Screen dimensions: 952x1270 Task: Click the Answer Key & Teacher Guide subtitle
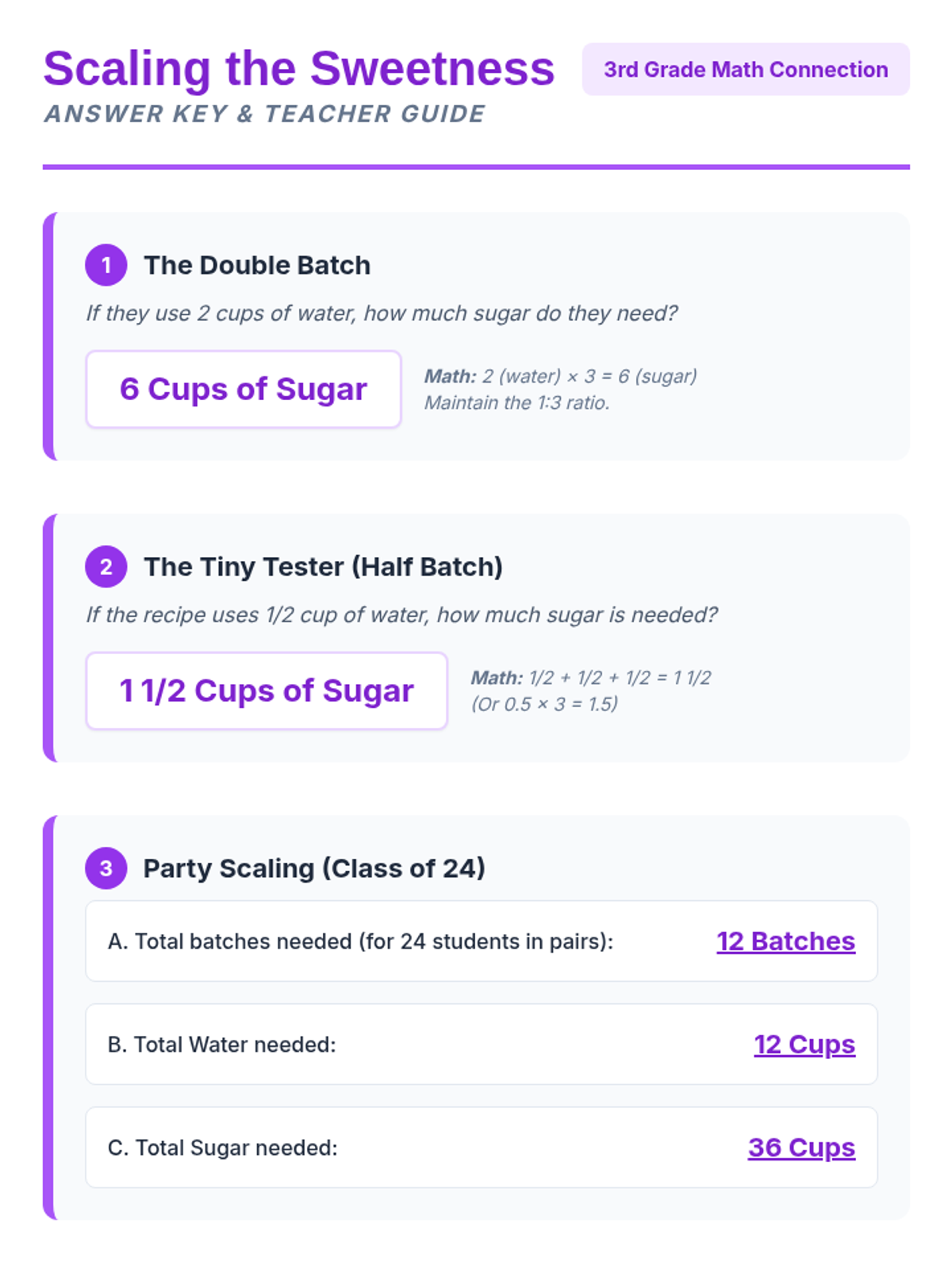coord(265,114)
